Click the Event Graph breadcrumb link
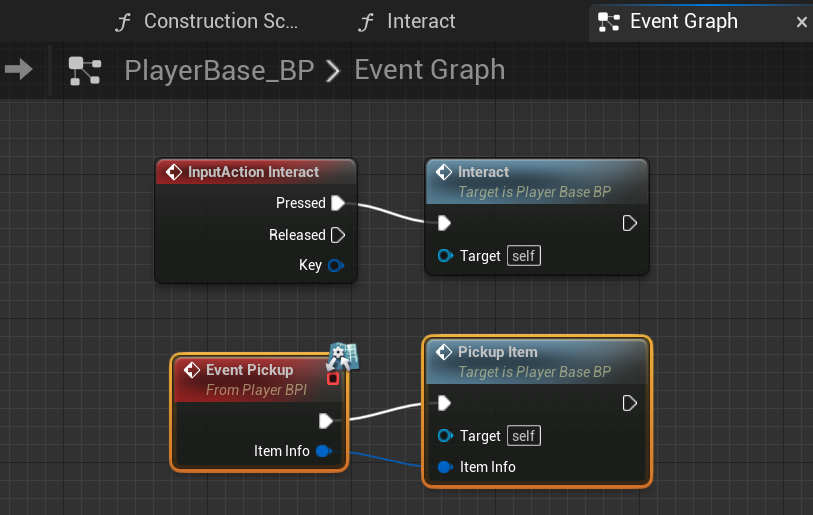 click(430, 70)
